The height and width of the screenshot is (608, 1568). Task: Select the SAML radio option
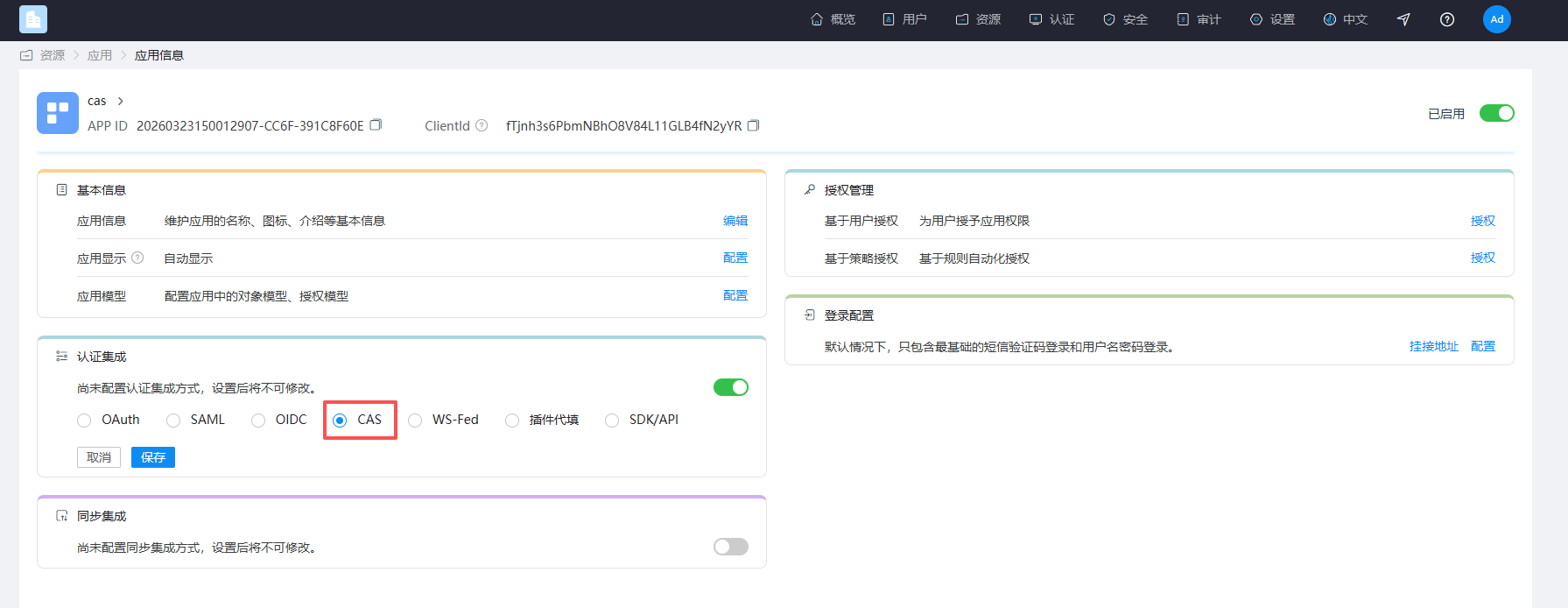(173, 421)
